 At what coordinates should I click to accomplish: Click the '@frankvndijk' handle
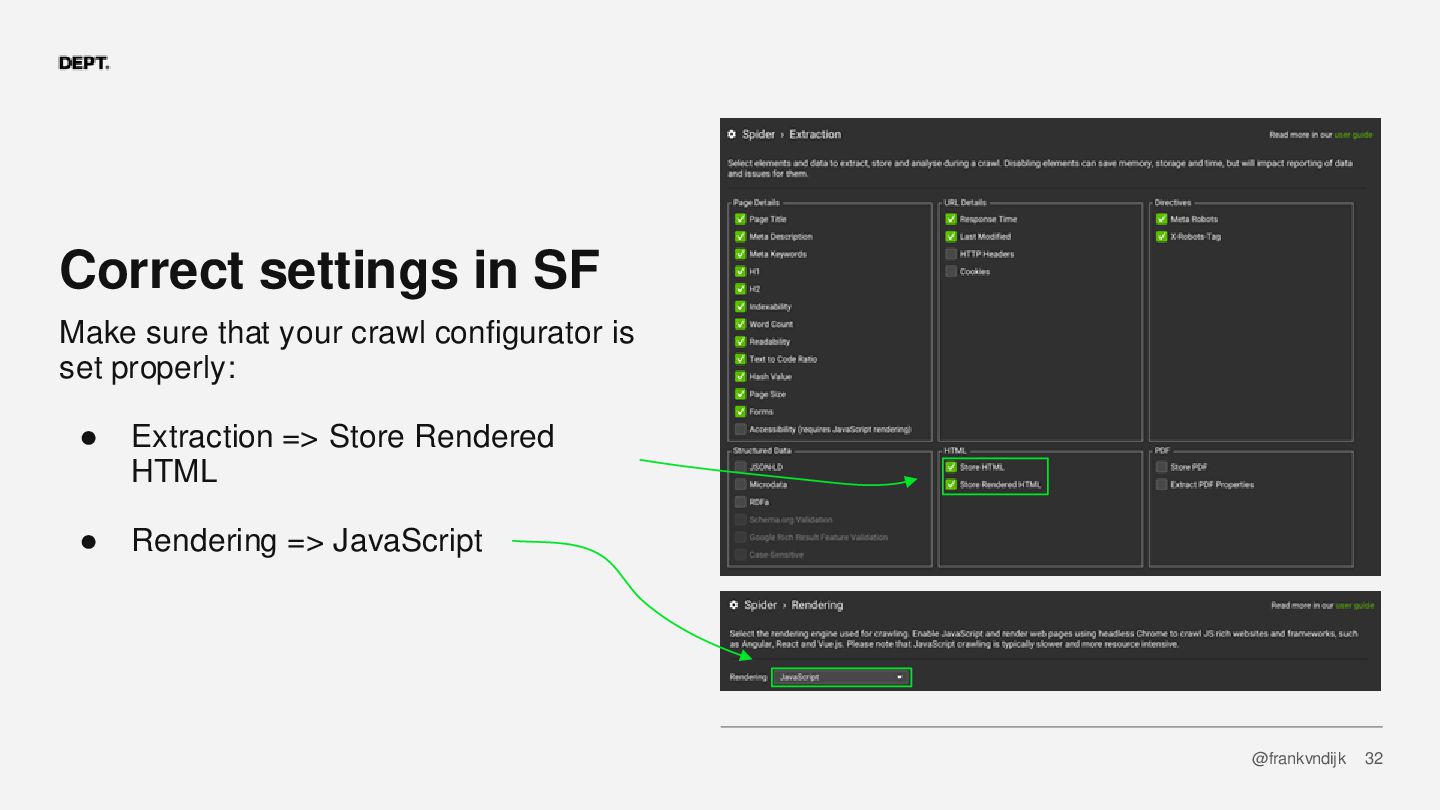[1299, 759]
